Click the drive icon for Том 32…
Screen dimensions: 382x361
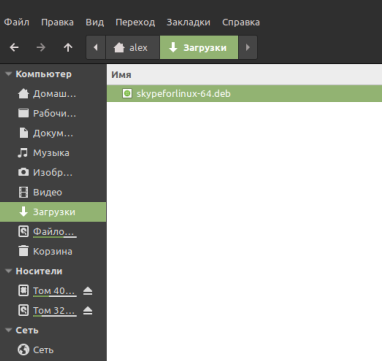click(x=23, y=310)
